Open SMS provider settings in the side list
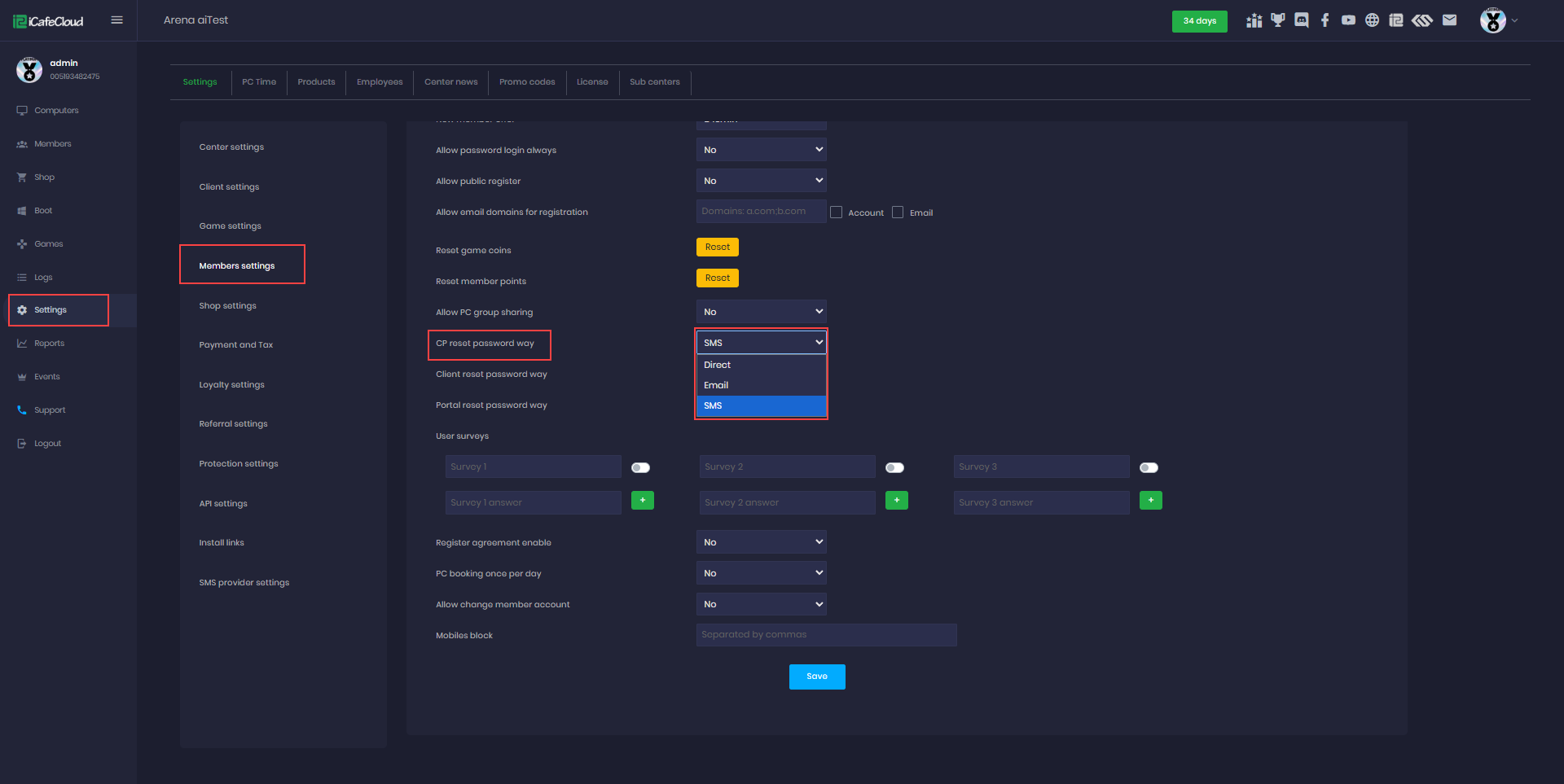1564x784 pixels. click(244, 583)
